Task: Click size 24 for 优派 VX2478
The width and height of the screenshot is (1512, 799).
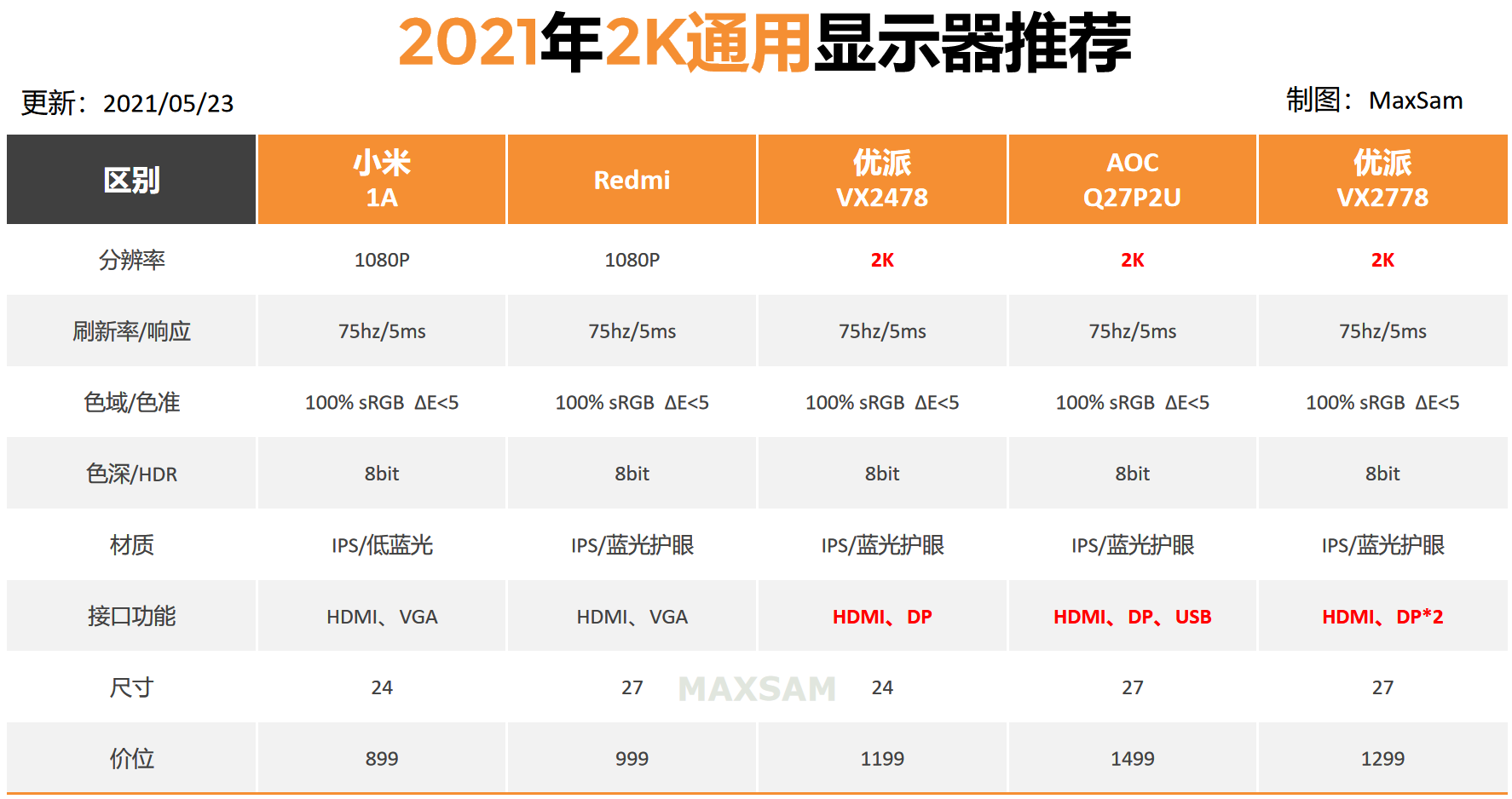Action: [x=882, y=687]
